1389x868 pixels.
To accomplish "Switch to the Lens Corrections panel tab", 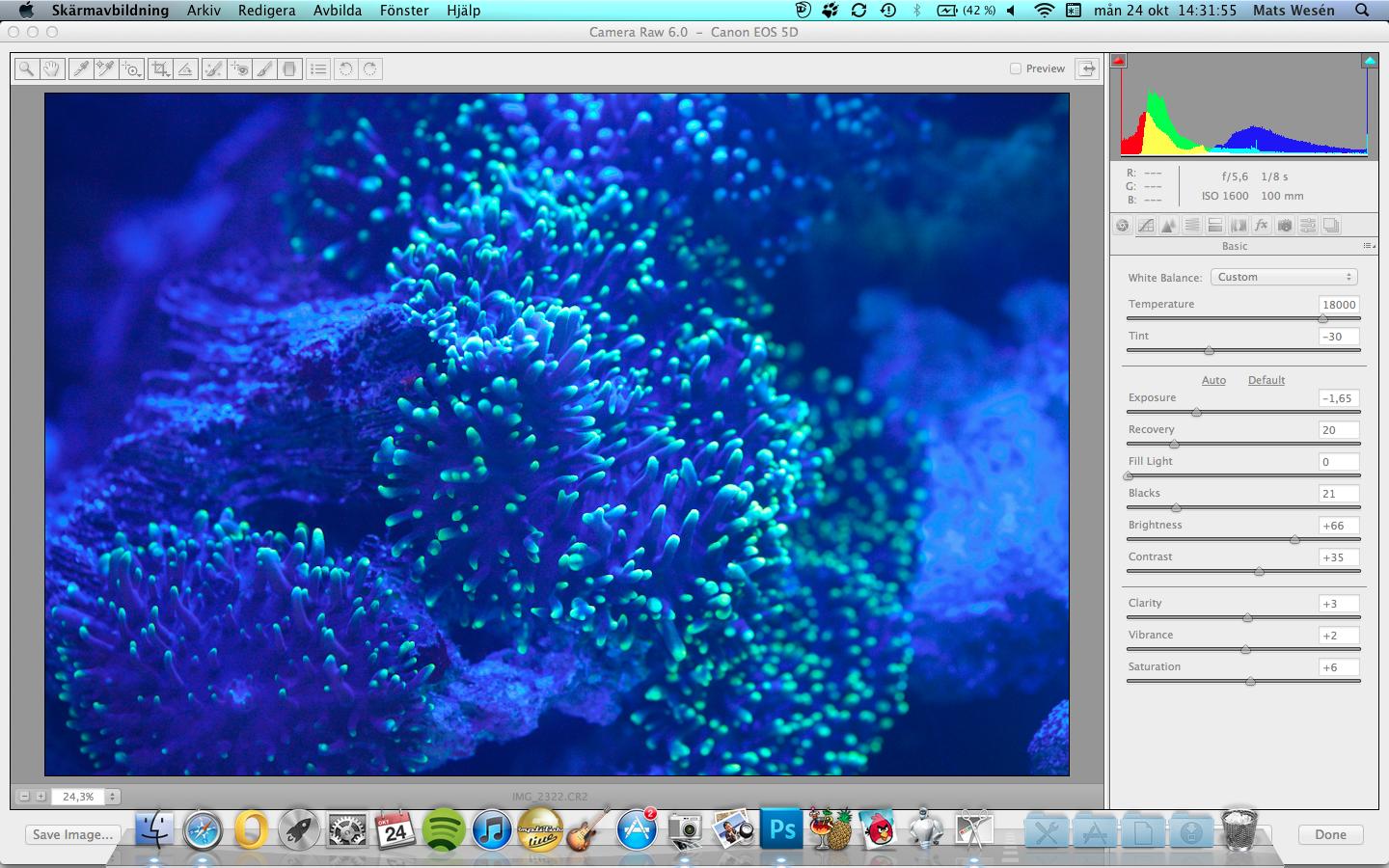I will click(x=1239, y=226).
